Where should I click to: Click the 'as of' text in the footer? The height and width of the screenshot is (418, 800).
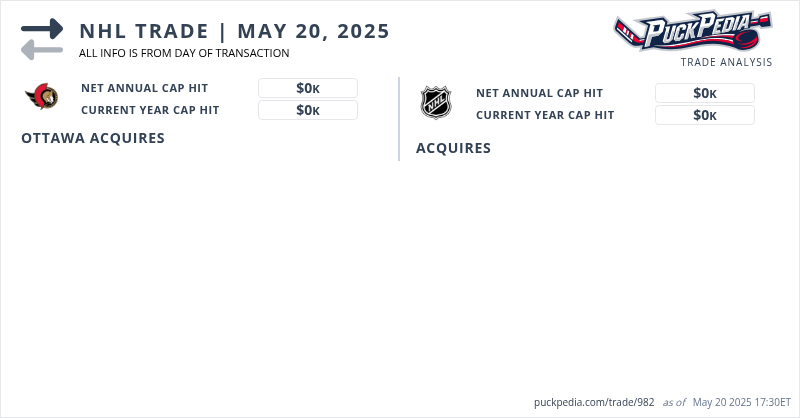(674, 402)
